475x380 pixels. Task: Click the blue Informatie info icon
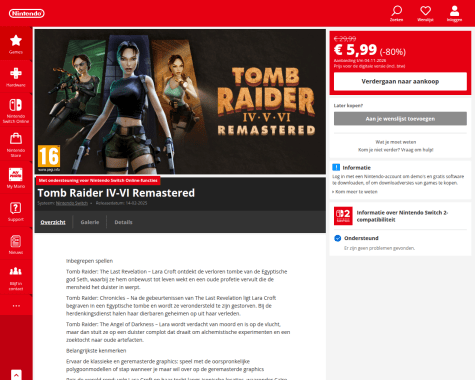[336, 167]
